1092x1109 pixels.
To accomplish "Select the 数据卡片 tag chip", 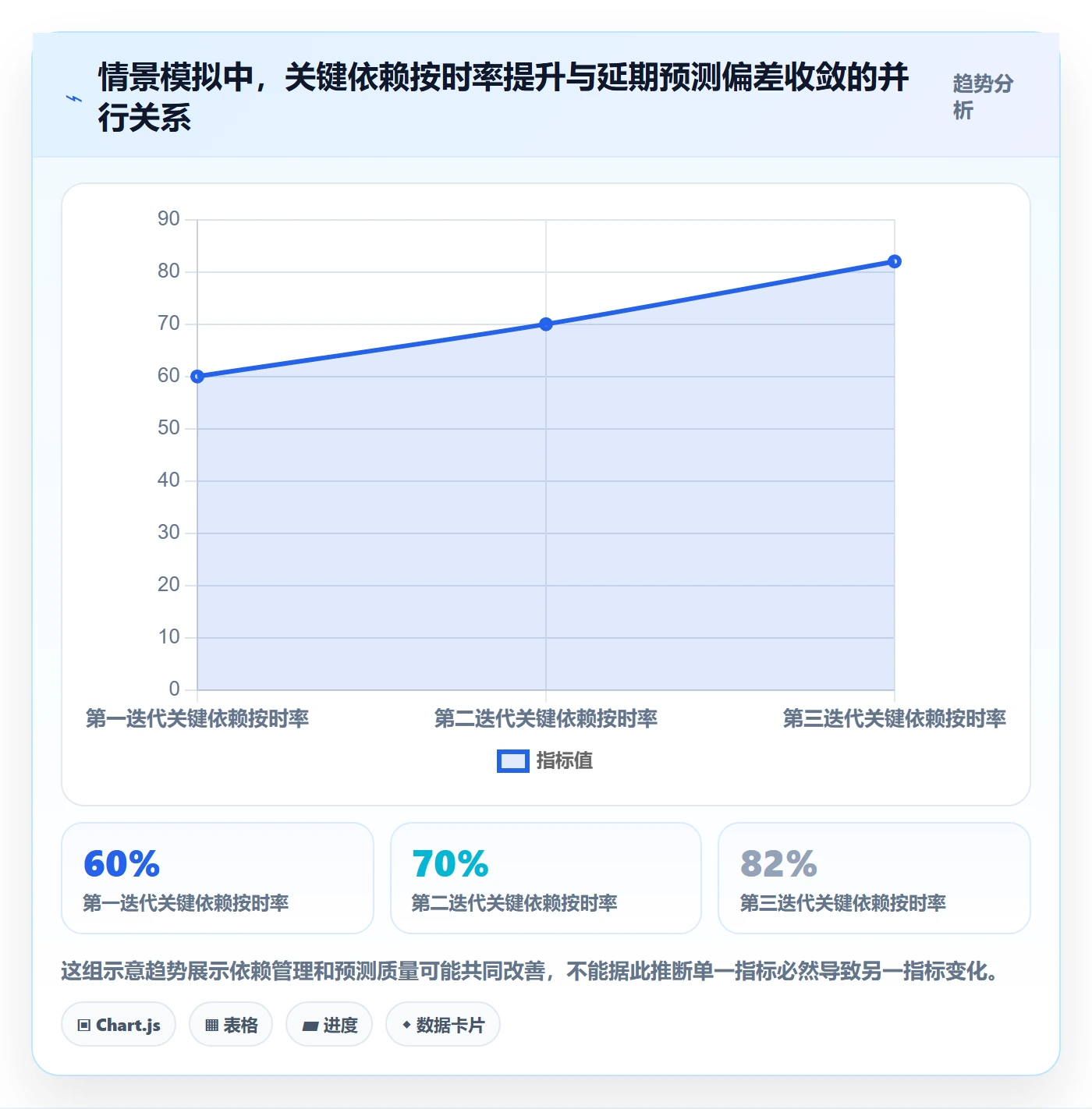I will coord(443,1025).
